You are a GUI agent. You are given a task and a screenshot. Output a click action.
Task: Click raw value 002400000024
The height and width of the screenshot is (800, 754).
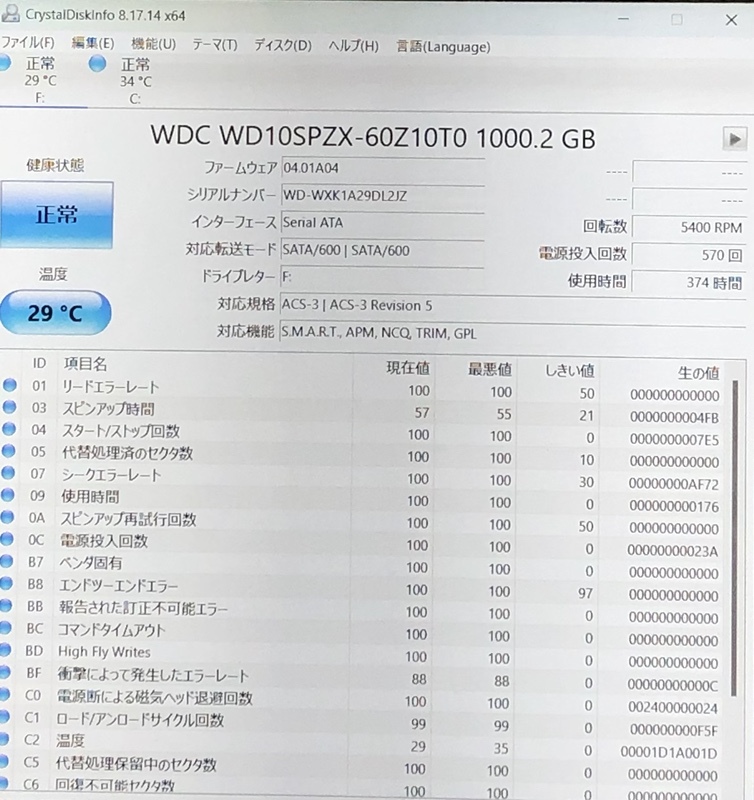[x=672, y=708]
